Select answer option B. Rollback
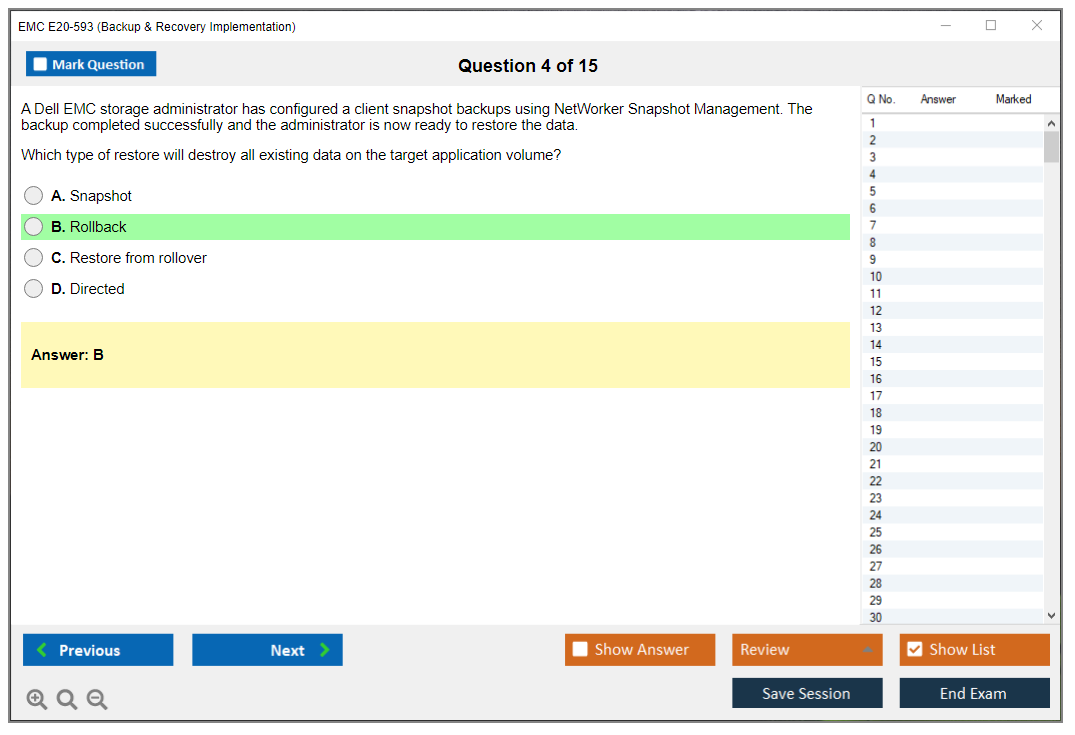 (34, 227)
